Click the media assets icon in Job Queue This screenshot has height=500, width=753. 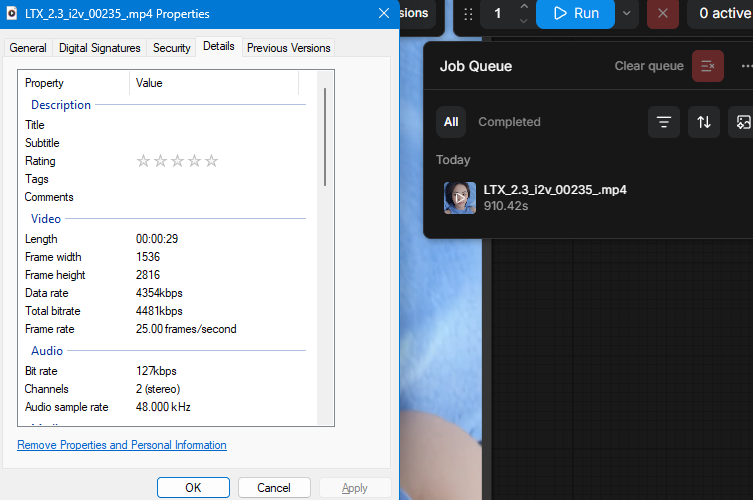point(742,122)
